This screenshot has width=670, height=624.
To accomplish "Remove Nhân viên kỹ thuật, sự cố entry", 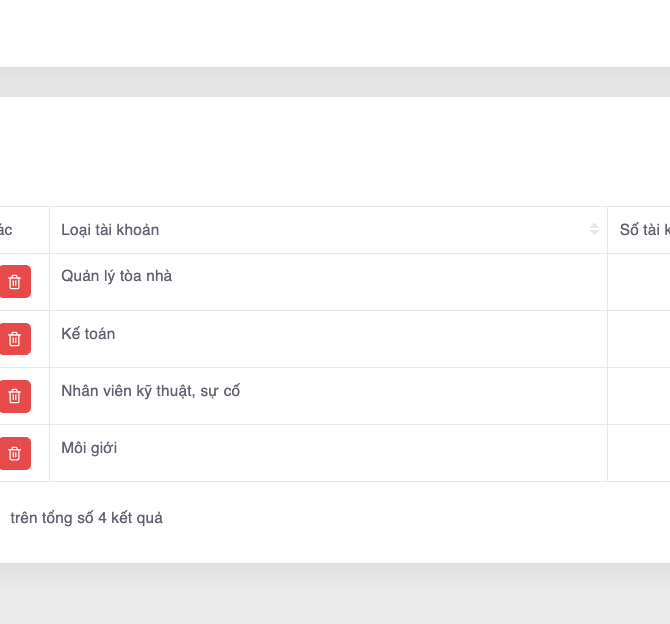I will point(14,396).
